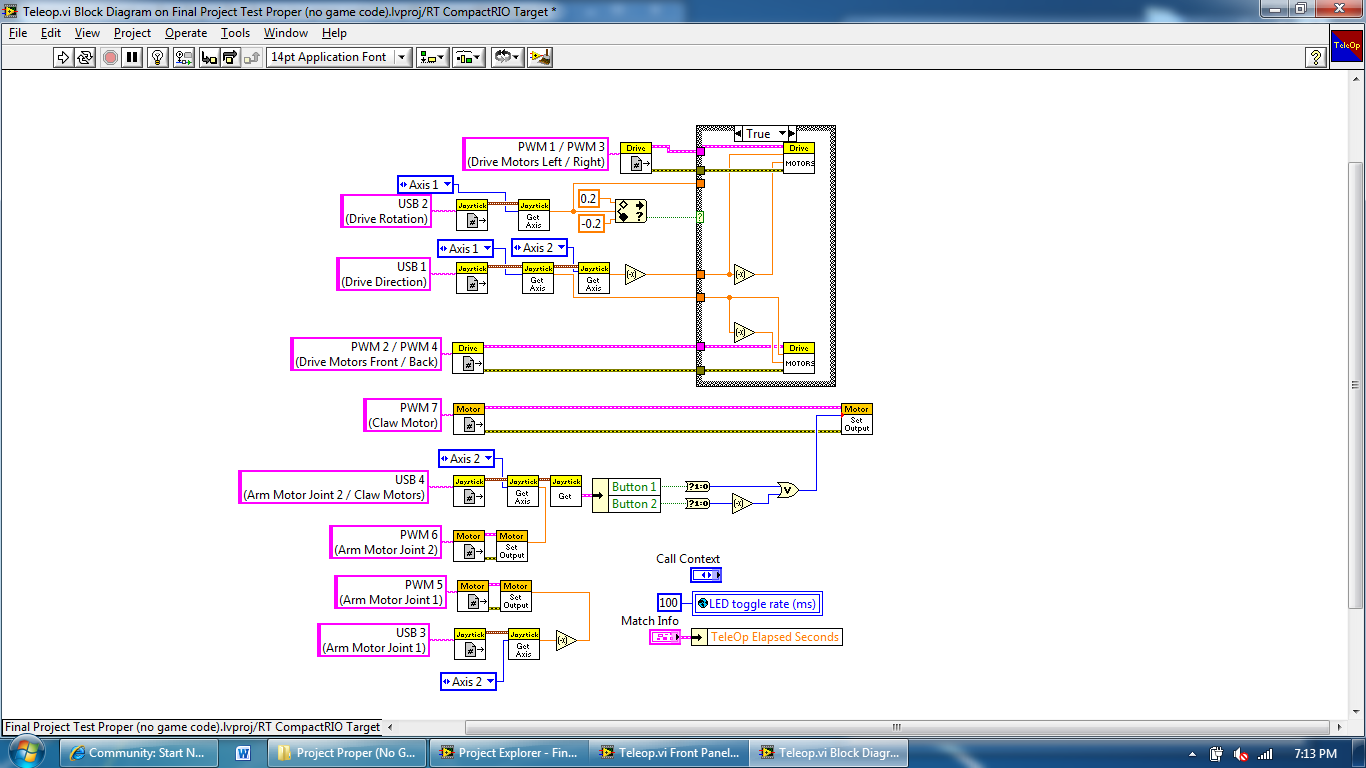Open Axis 2 enum above USB 1 Get Axis

(x=539, y=247)
